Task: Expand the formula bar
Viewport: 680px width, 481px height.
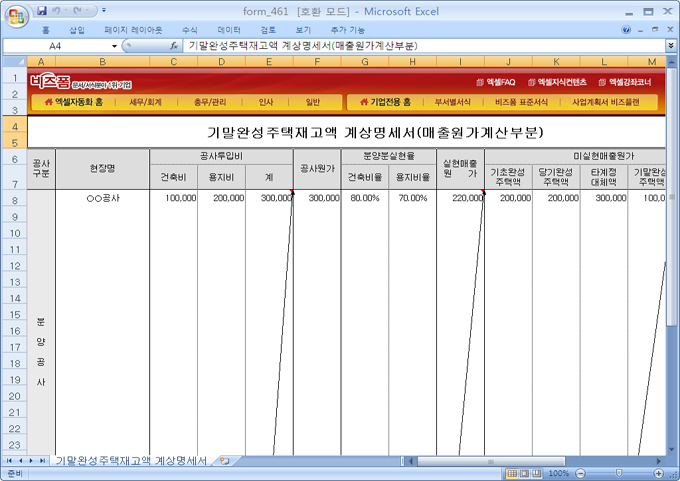Action: click(x=670, y=46)
